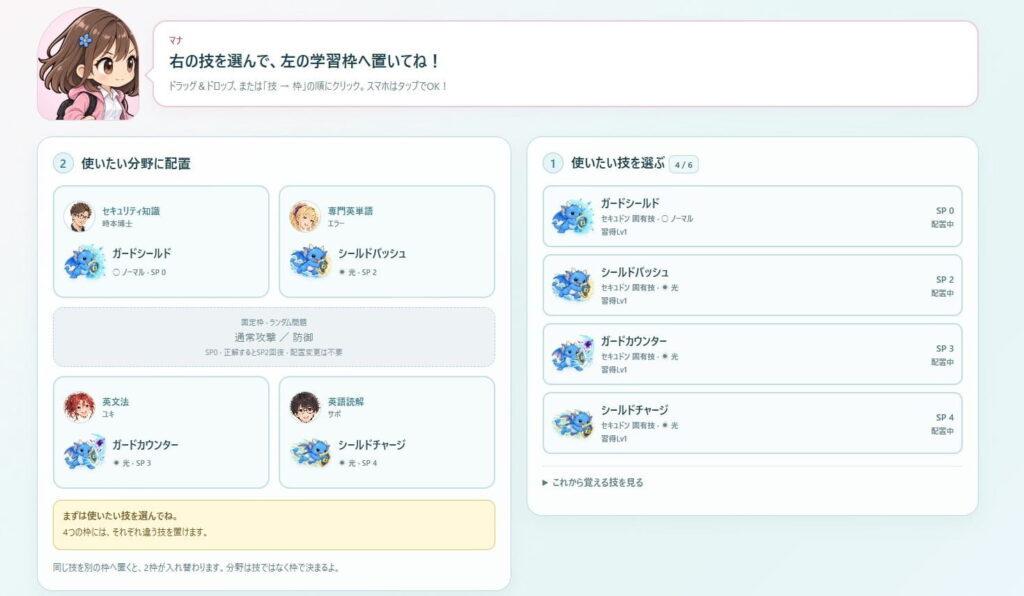Viewport: 1024px width, 596px height.
Task: Click the SP 3 label on ガードカウンター card
Action: tap(945, 349)
